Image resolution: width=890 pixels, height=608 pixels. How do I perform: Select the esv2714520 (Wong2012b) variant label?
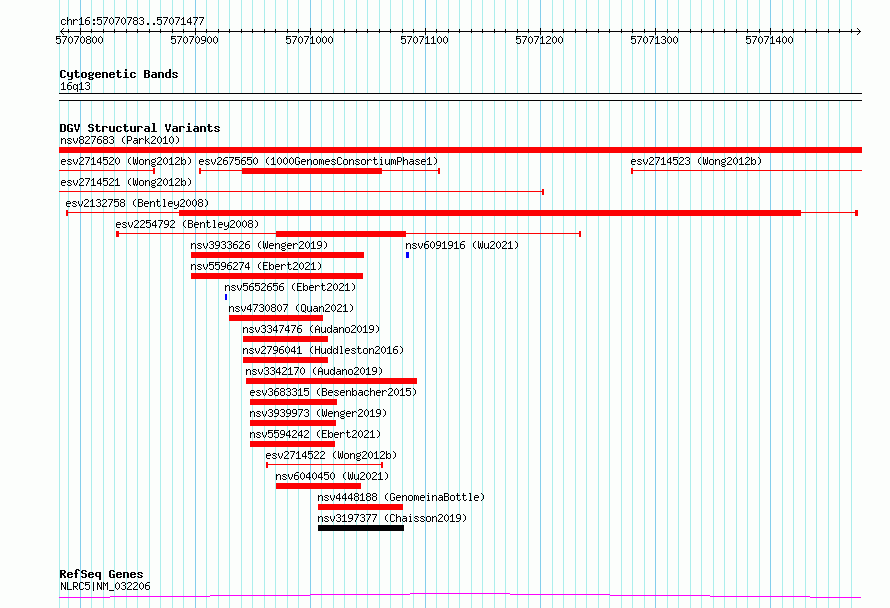pos(126,161)
